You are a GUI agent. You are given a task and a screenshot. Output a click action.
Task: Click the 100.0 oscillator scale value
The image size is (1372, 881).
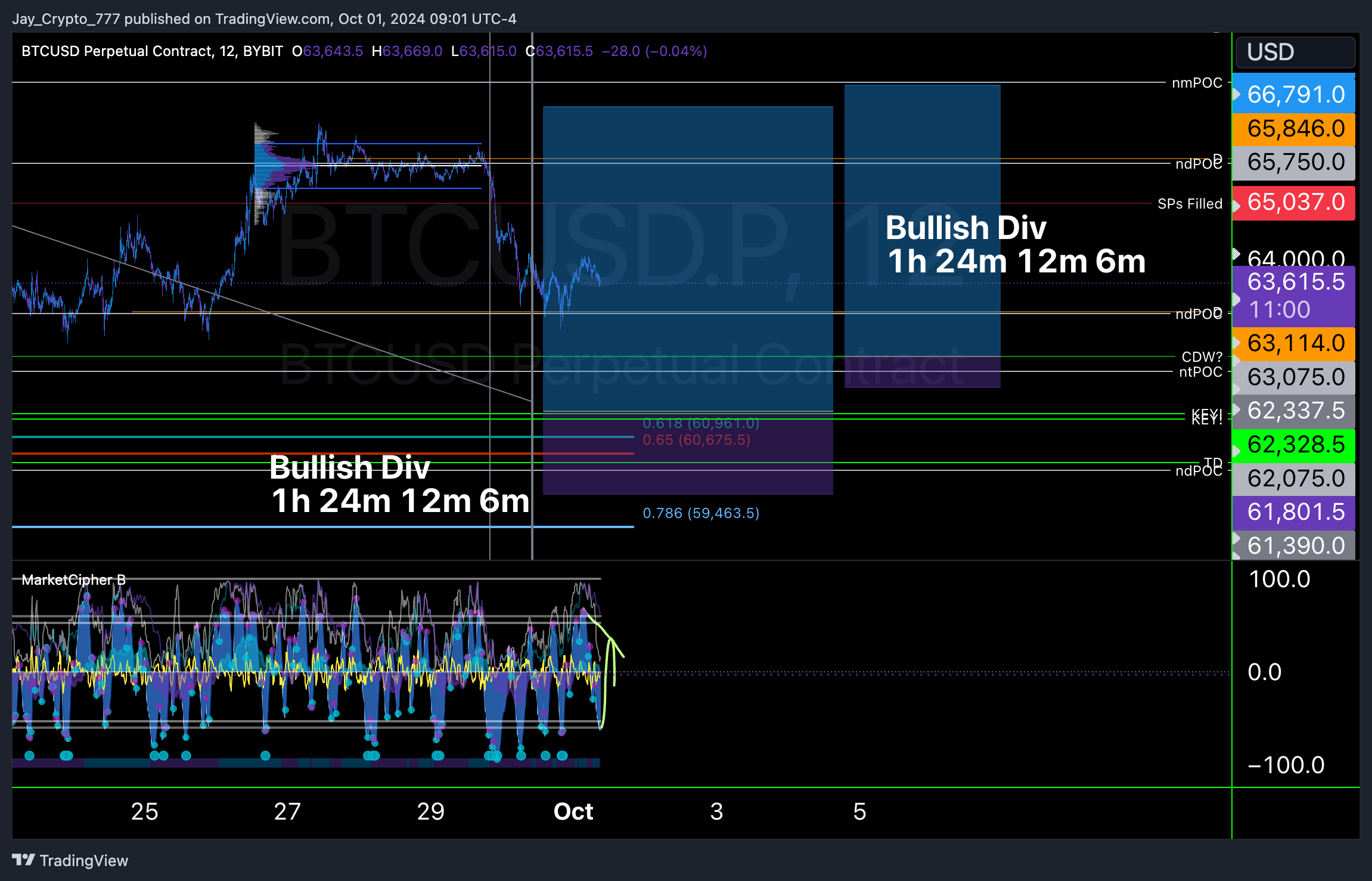1279,579
